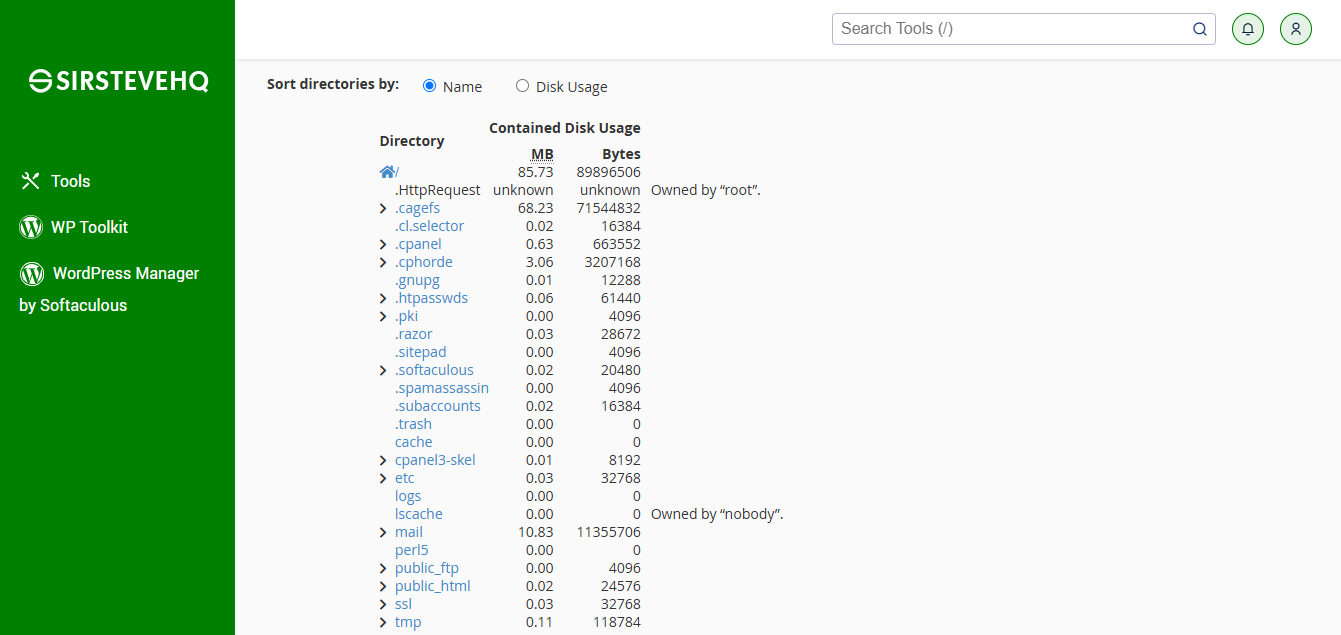The image size is (1341, 635).
Task: Open the .subaccounts directory link
Action: pyautogui.click(x=438, y=406)
